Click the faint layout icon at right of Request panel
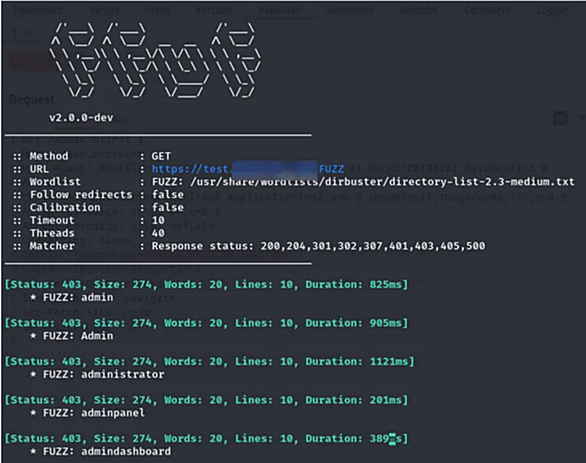586x463 pixels. (560, 118)
